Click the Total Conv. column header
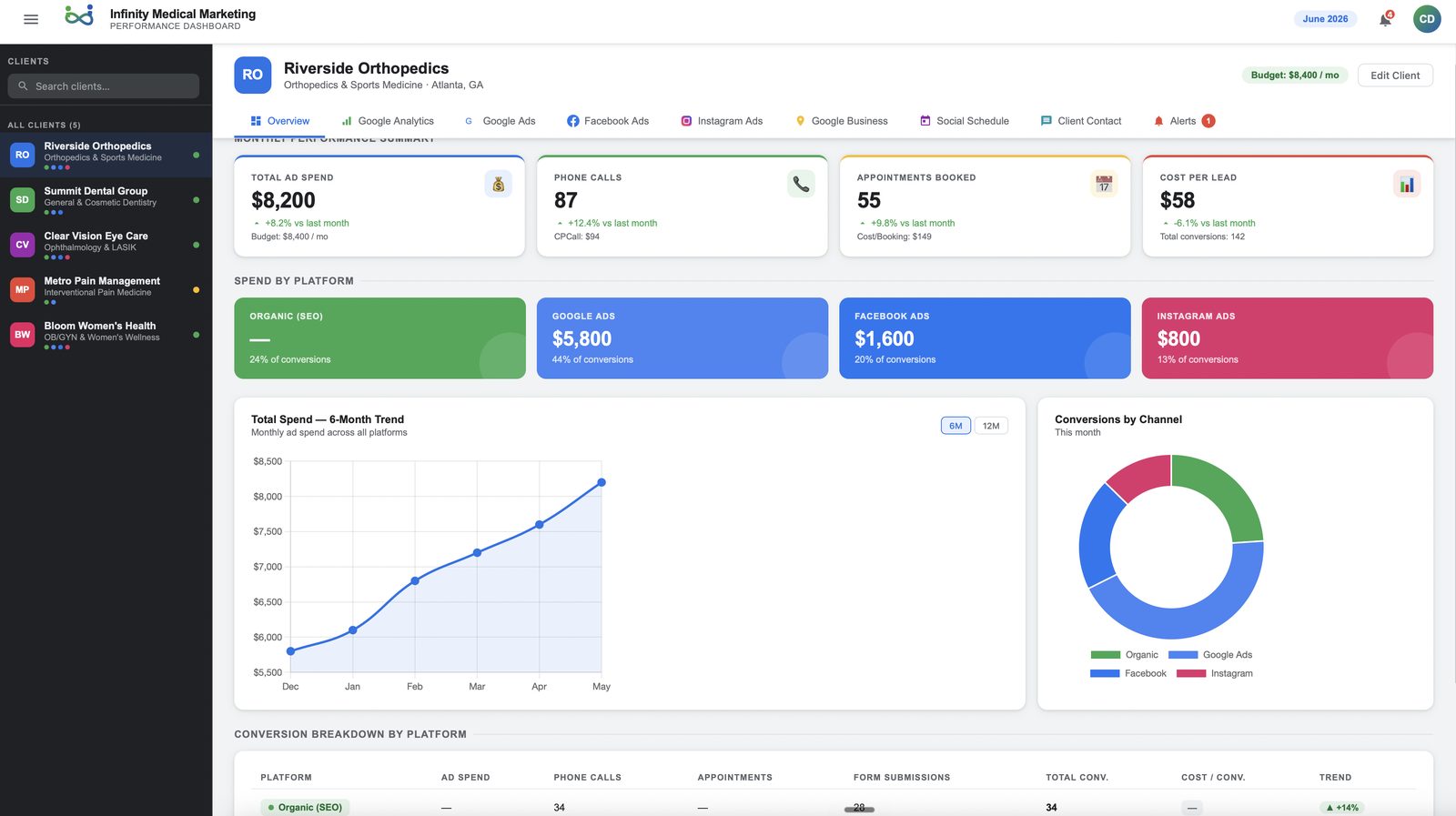 [x=1077, y=778]
